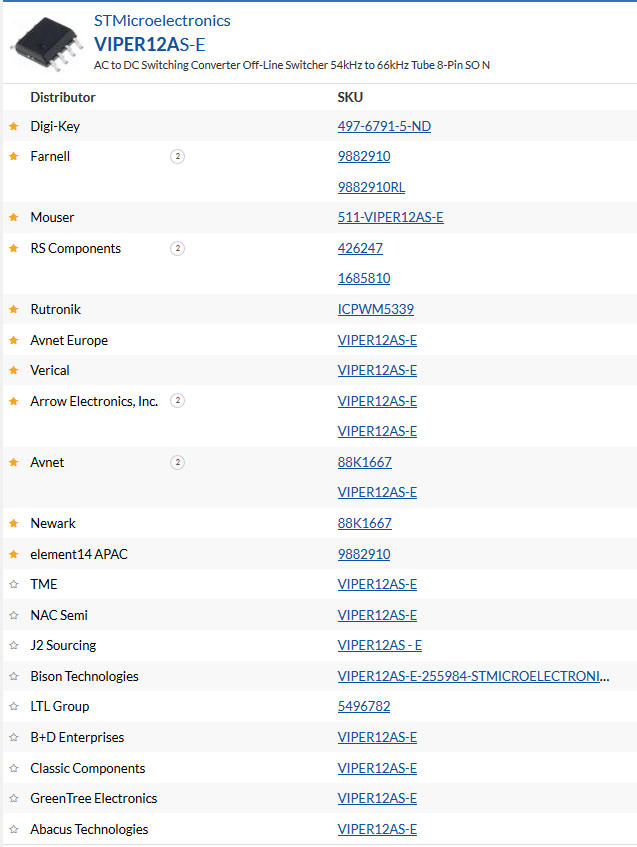Screen dimensions: 637x847
Task: Click the empty star next to Abacus Technologies
Action: pyautogui.click(x=14, y=829)
